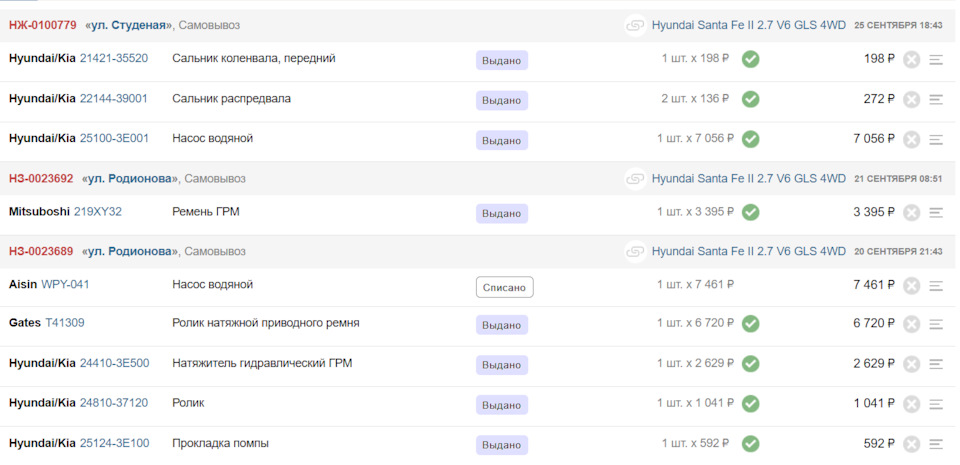Open part number 21421-35520 link
This screenshot has height=465, width=960.
[114, 59]
